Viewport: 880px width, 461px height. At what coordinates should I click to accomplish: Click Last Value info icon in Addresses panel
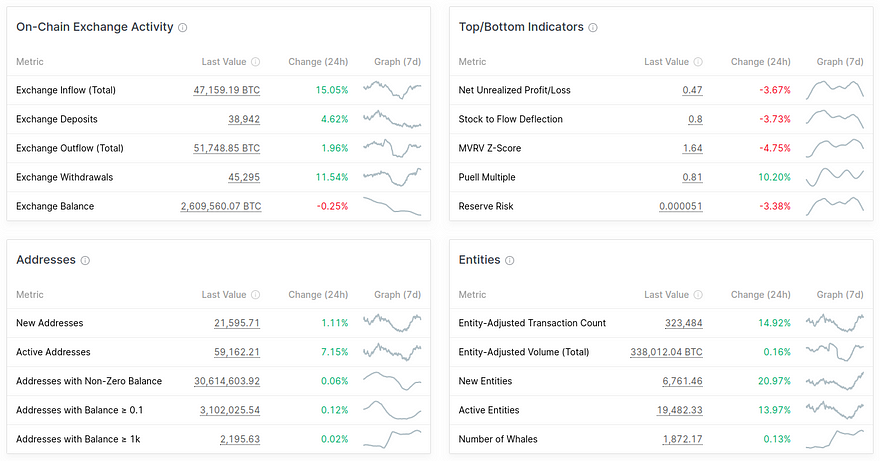[x=255, y=295]
